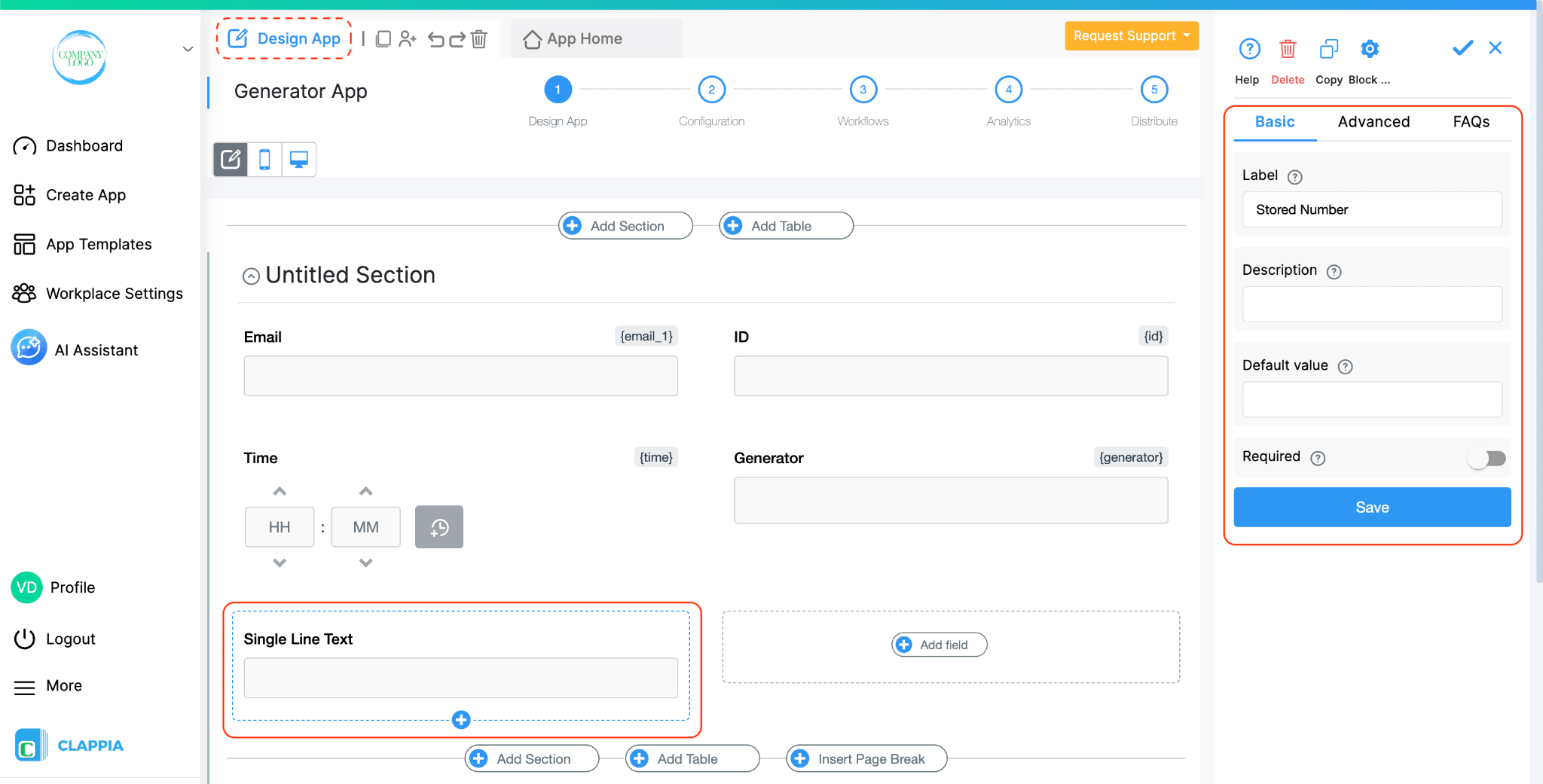
Task: Confirm changes with the checkmark icon
Action: click(x=1462, y=48)
